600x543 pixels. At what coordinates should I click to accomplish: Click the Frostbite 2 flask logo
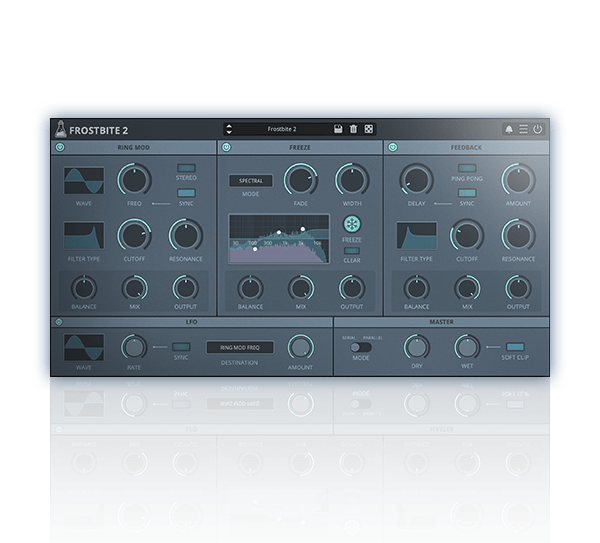point(60,129)
